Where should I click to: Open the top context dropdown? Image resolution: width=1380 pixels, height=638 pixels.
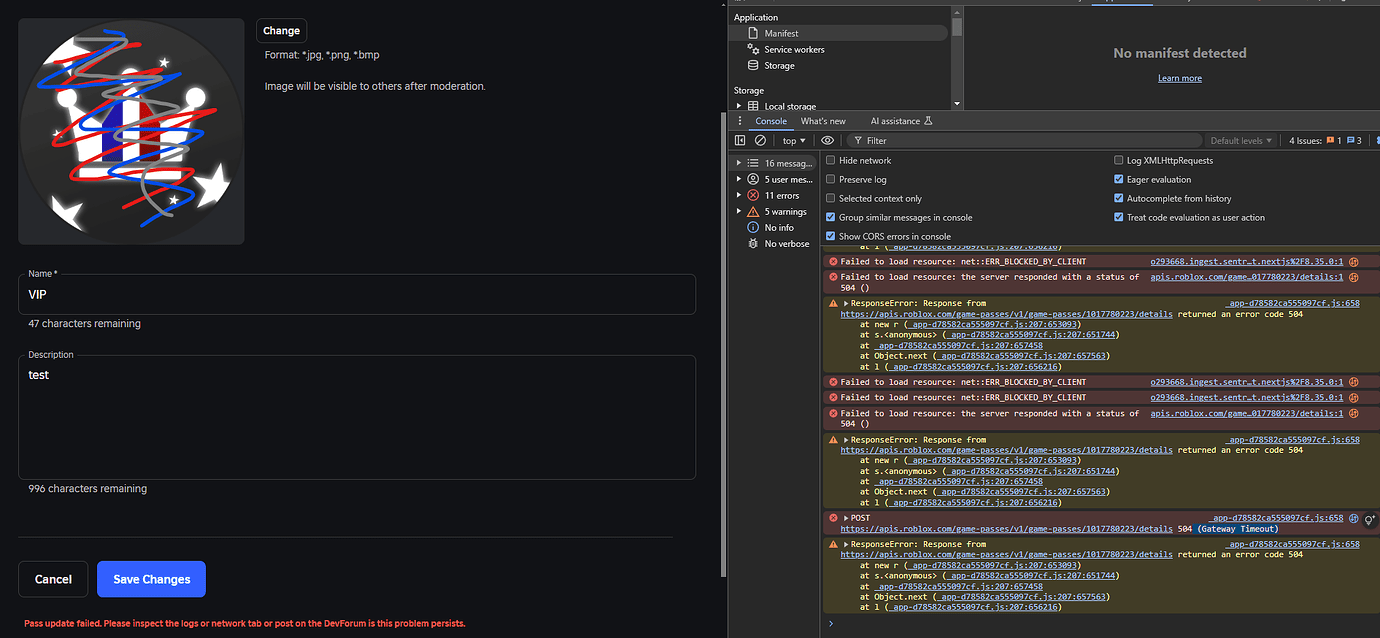pos(794,141)
